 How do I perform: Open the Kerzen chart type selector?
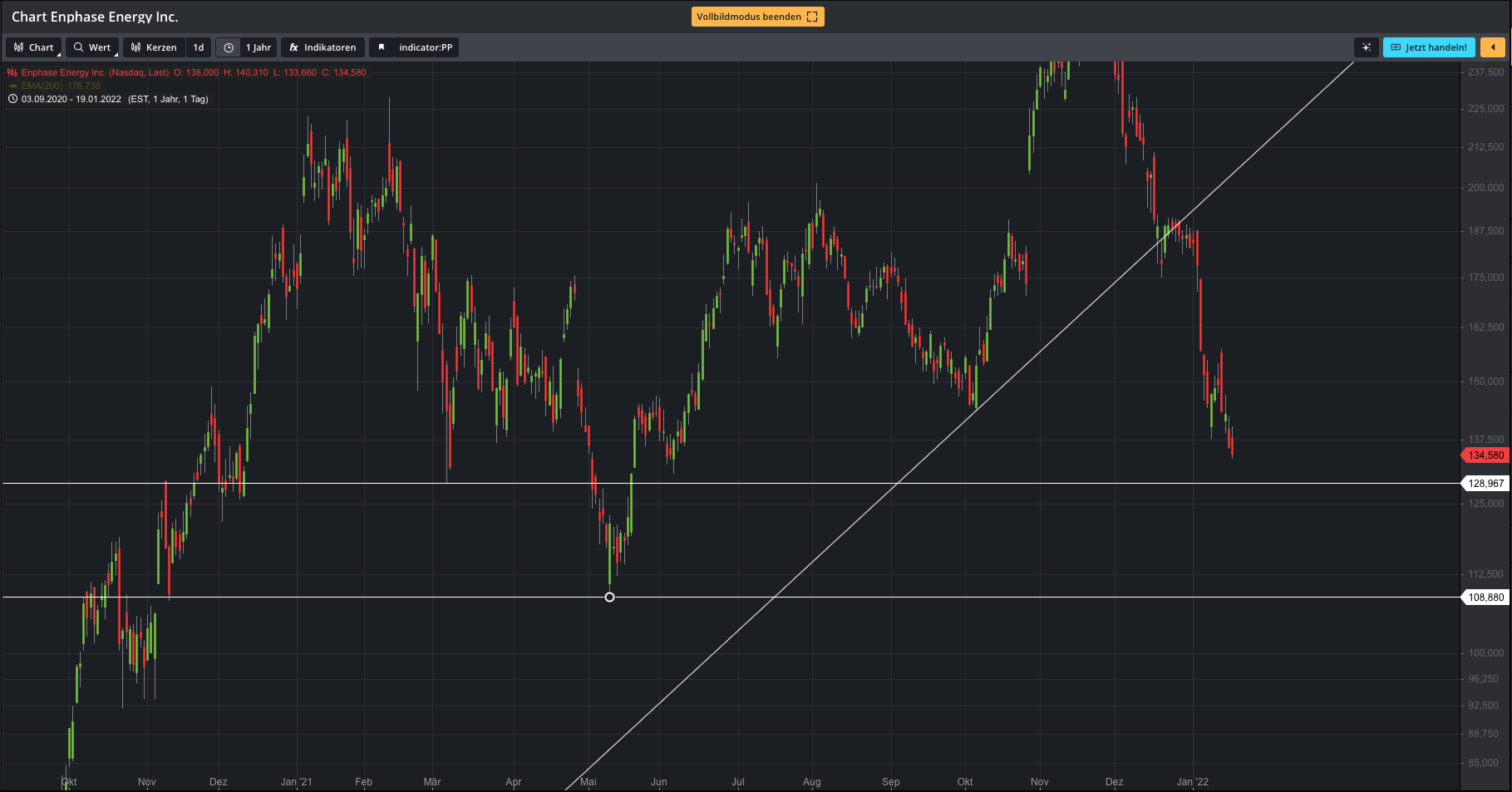154,47
